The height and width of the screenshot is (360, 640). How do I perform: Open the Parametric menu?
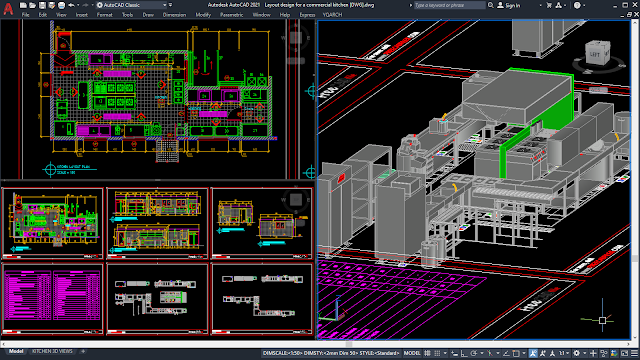(x=231, y=15)
